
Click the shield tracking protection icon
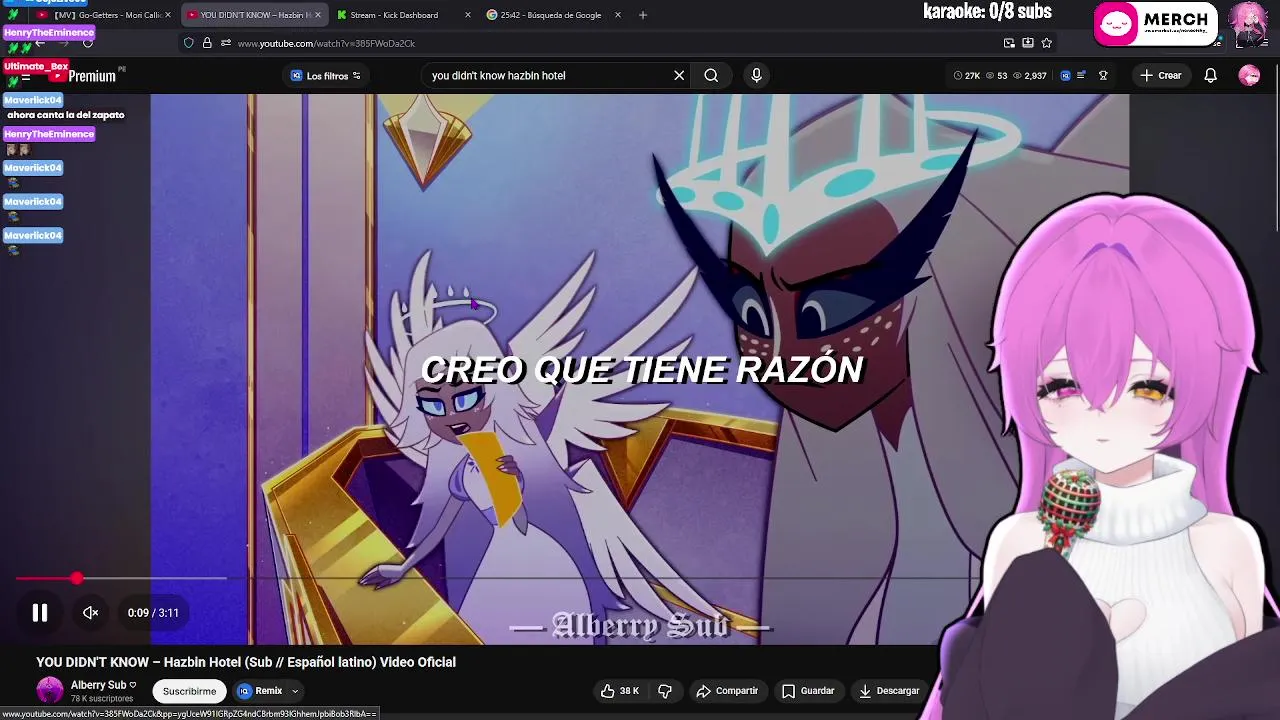pyautogui.click(x=188, y=43)
